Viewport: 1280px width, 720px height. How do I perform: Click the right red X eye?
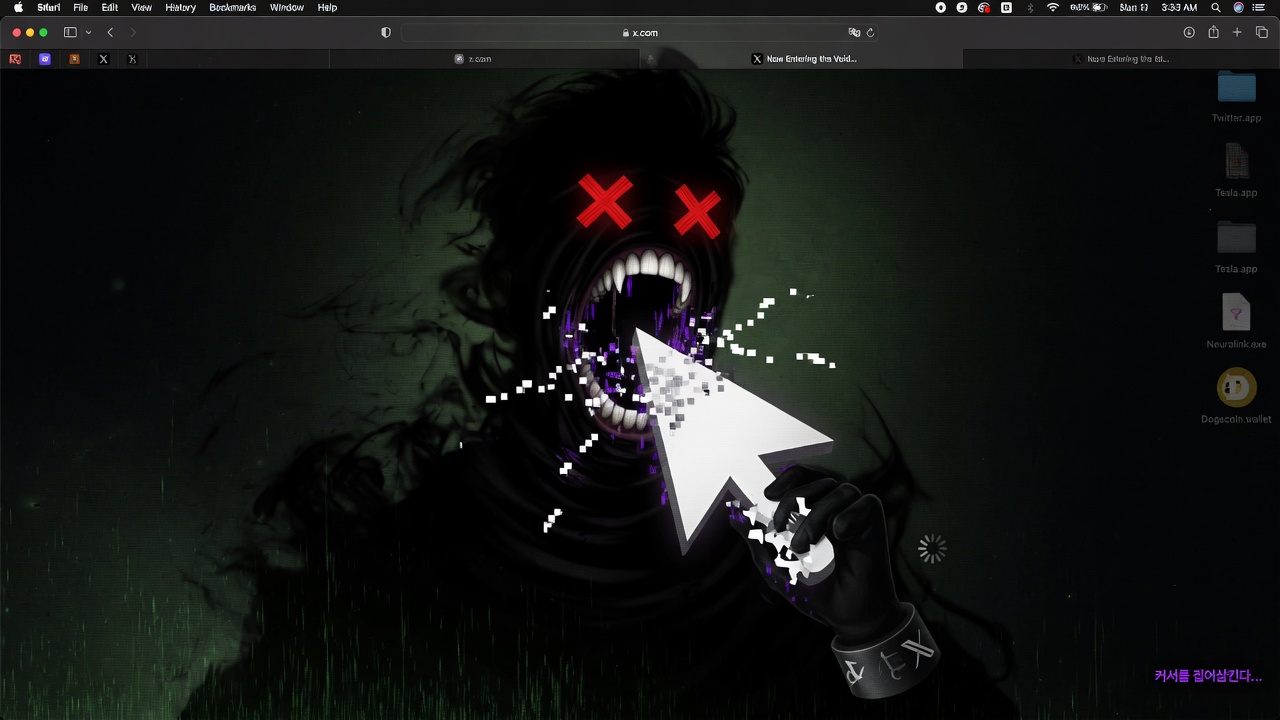(697, 210)
